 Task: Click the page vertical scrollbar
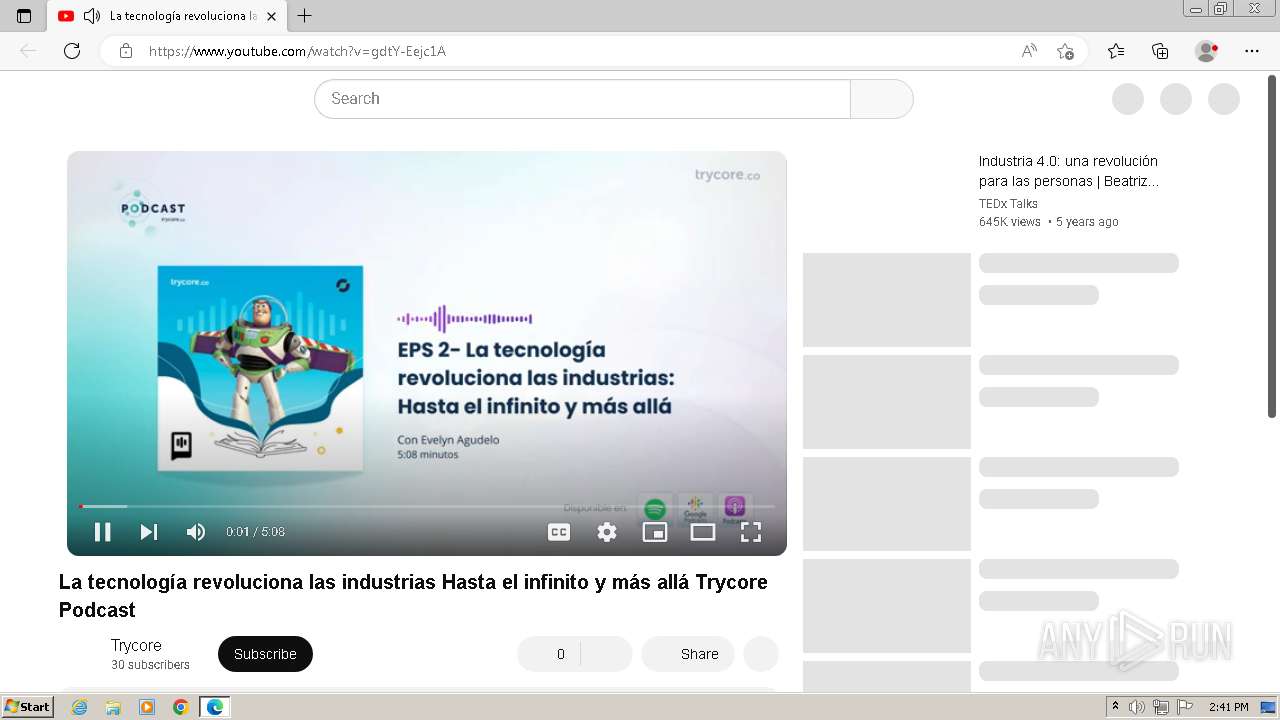click(1272, 246)
